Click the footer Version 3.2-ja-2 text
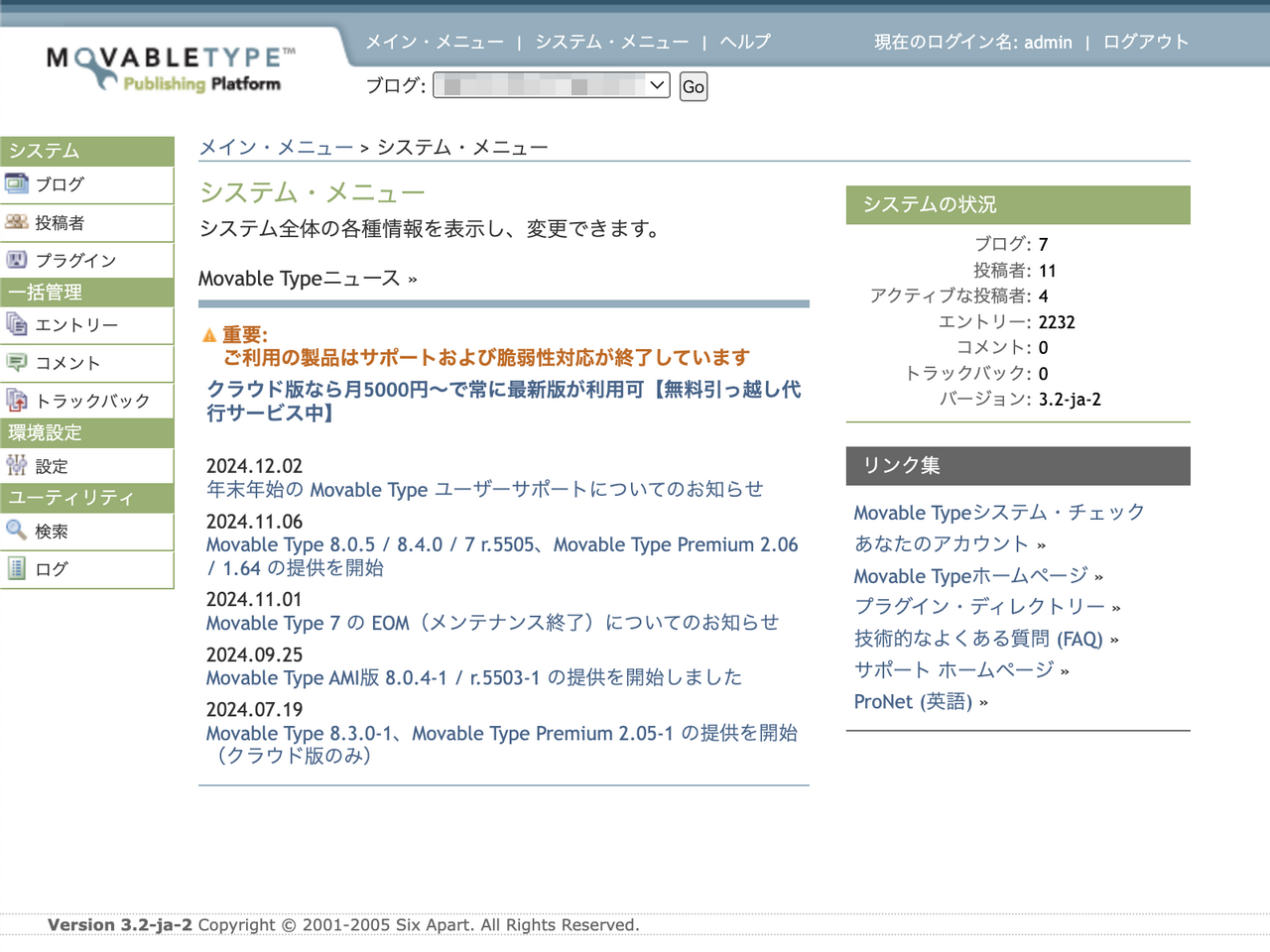1270x952 pixels. 120,925
